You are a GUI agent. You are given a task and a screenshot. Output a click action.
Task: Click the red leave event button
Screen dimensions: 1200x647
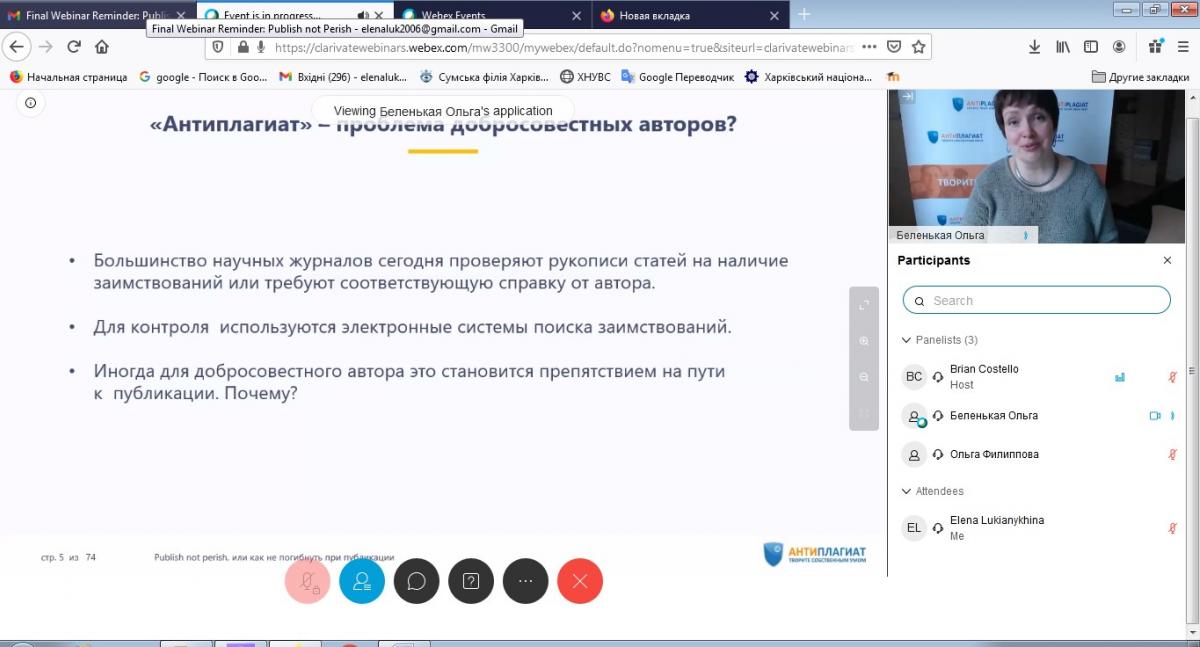[x=580, y=581]
